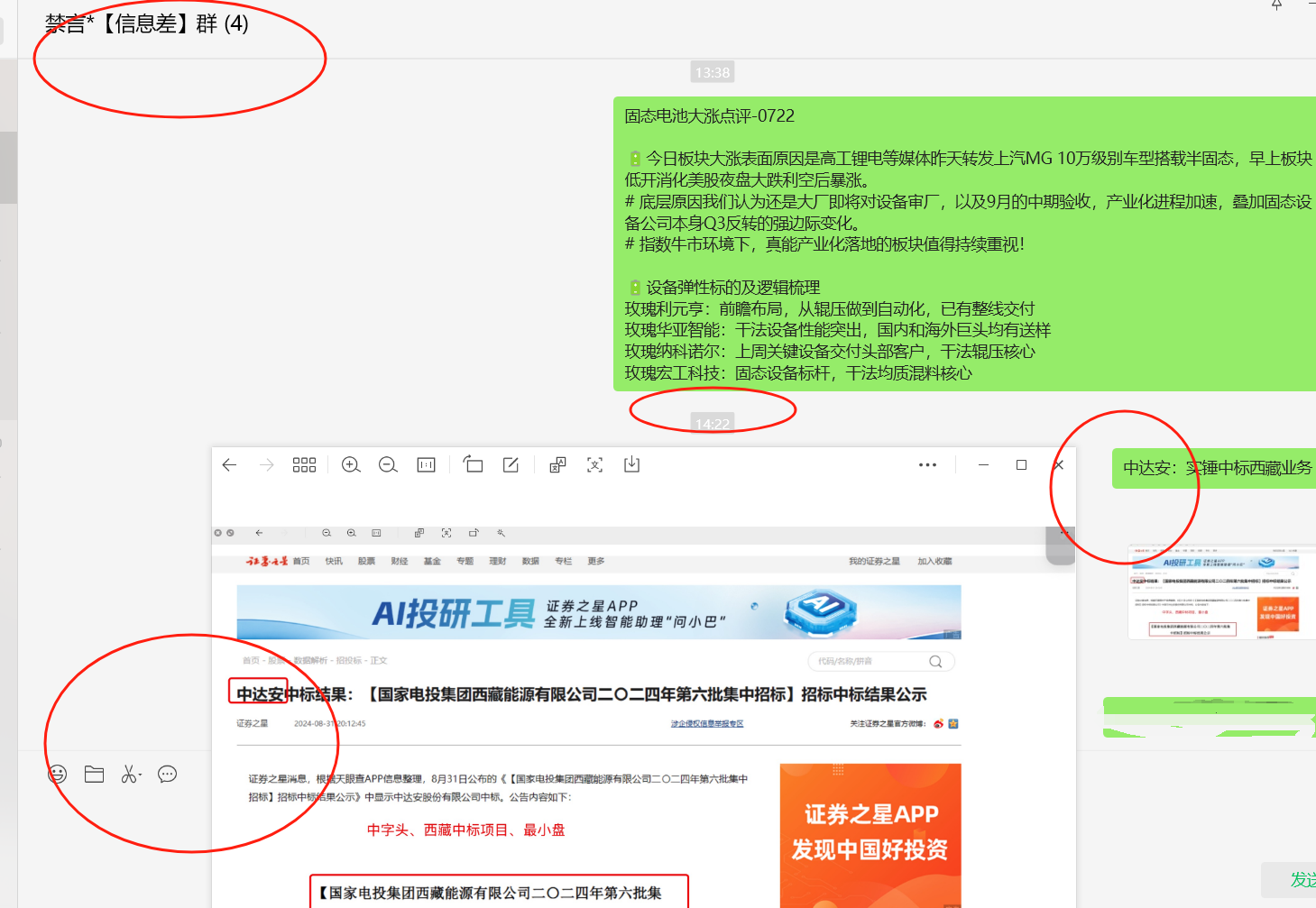Rotate the image using the rotate icon
The image size is (1316, 908).
coord(473,464)
